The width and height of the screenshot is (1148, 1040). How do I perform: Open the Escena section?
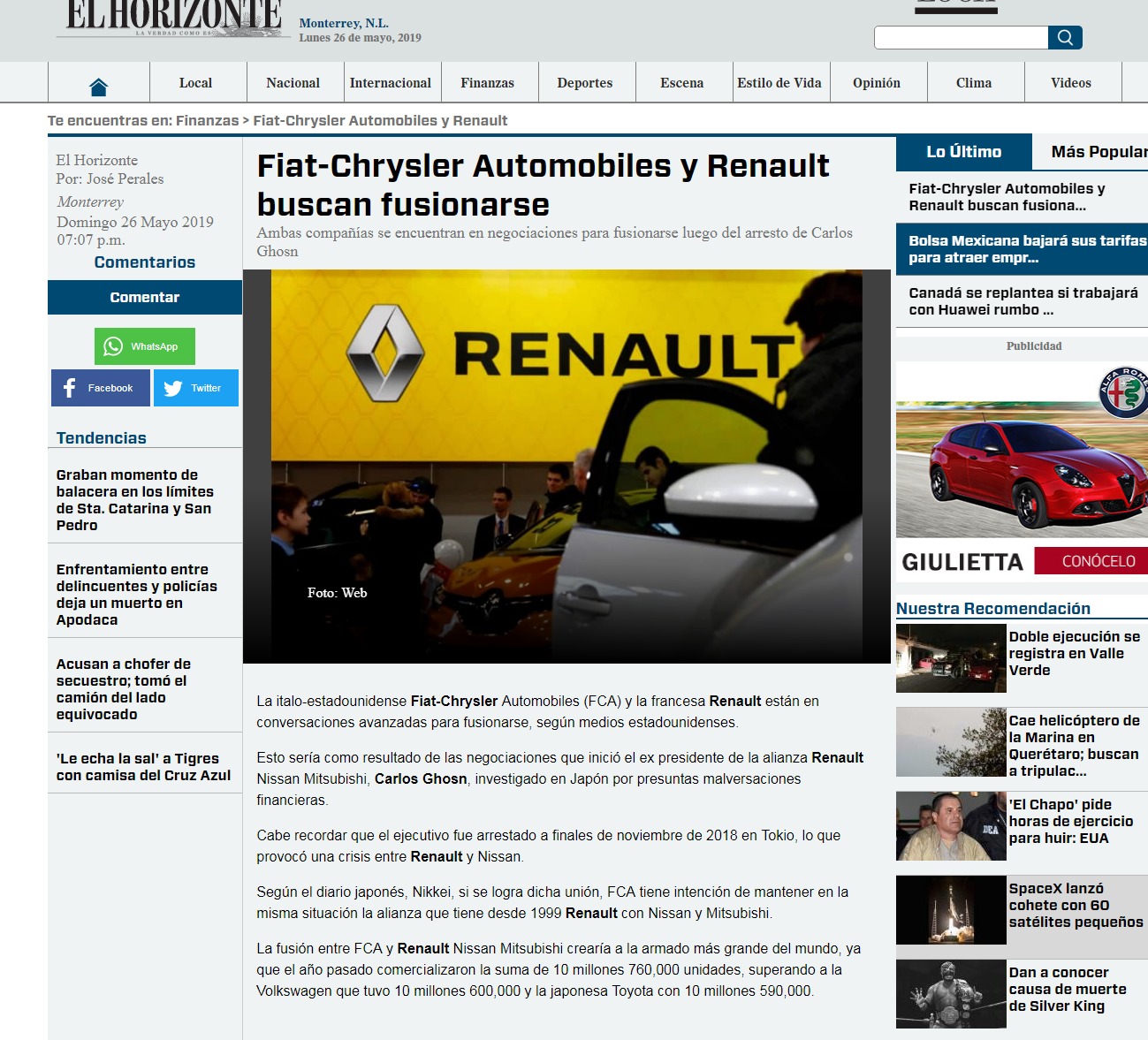click(682, 82)
